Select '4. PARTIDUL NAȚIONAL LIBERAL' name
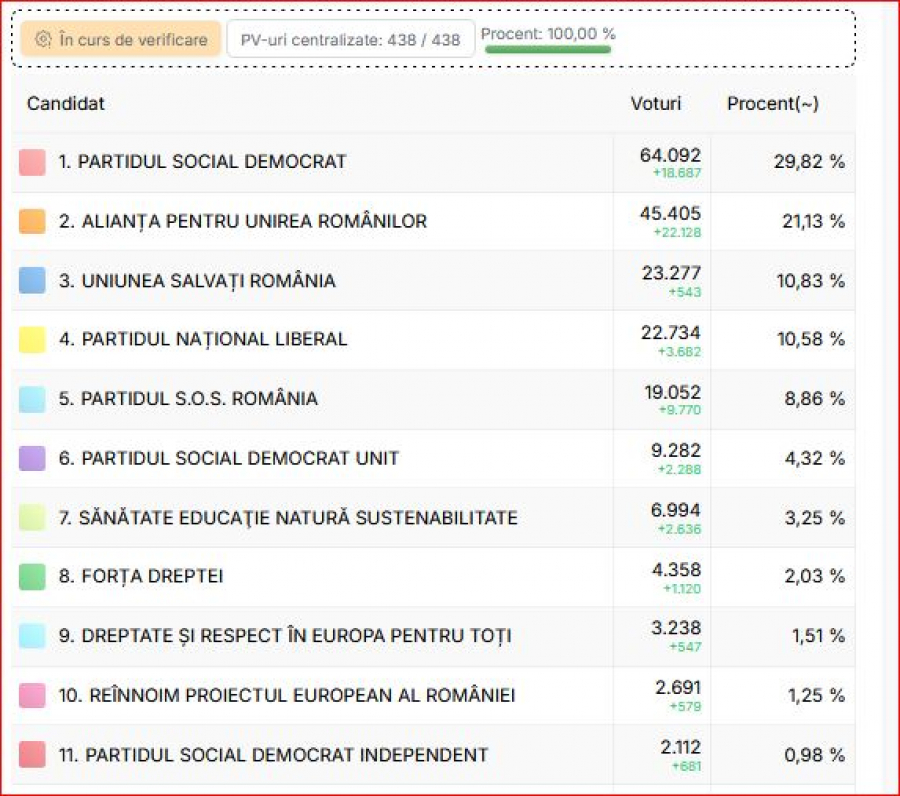 (x=203, y=340)
